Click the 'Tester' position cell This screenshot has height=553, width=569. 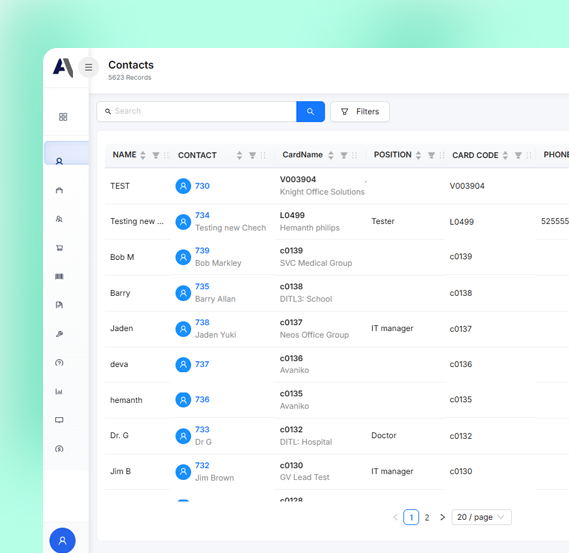(383, 221)
